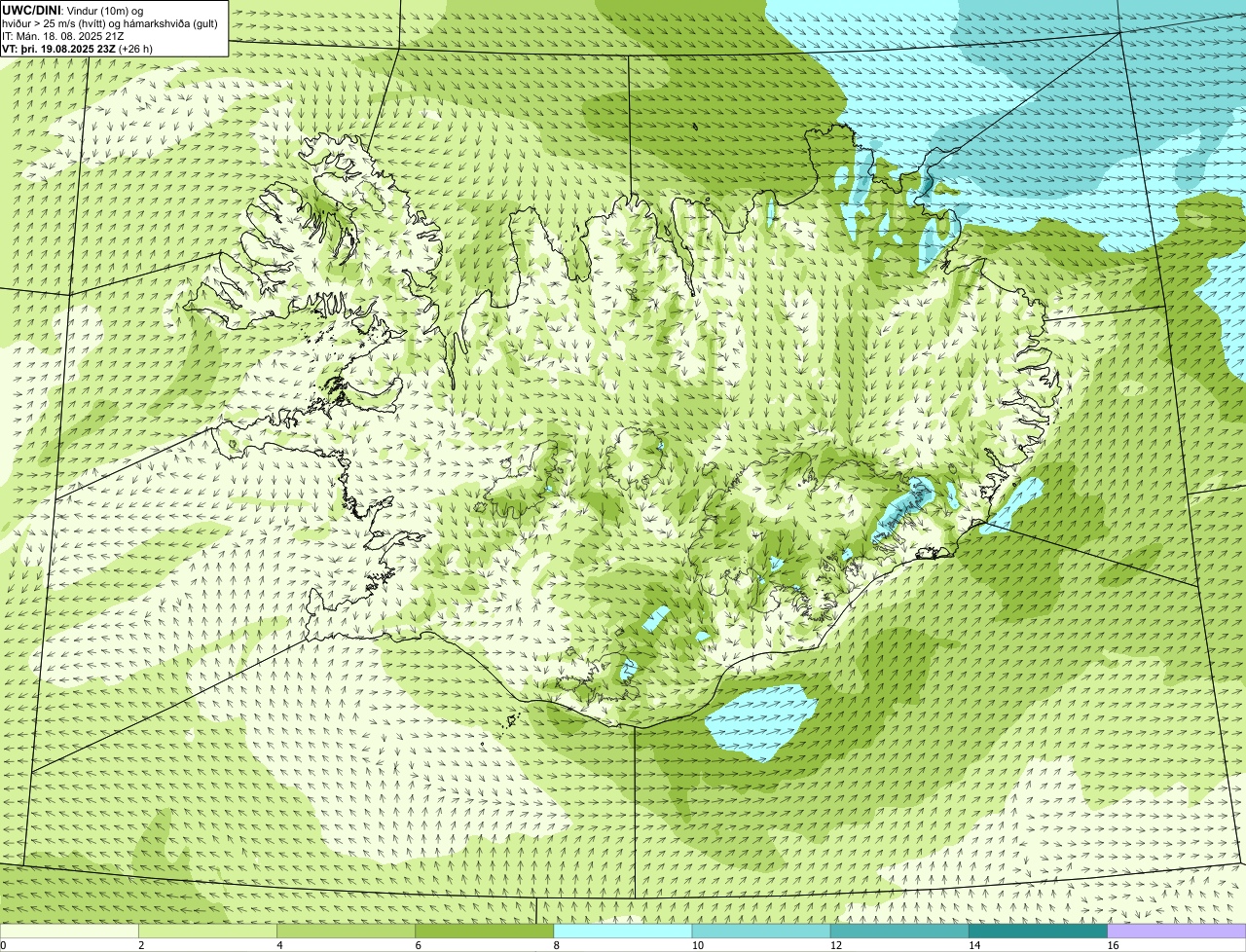Click the legend scale label "6"
1246x952 pixels.
pos(418,945)
